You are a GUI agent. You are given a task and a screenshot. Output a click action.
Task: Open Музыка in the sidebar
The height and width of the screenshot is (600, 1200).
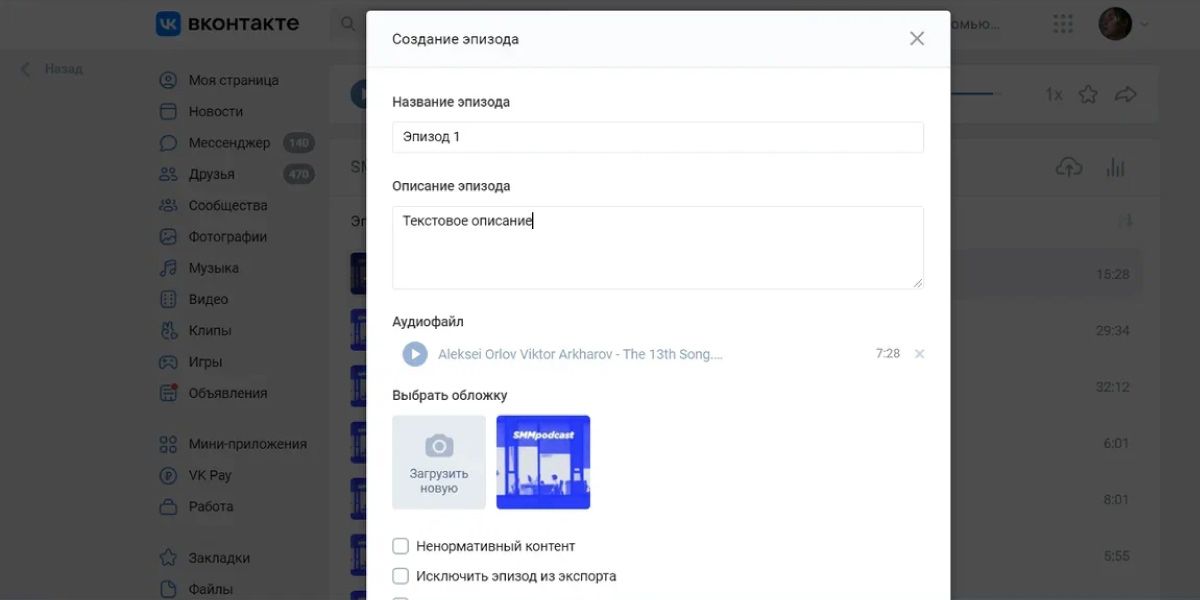213,268
